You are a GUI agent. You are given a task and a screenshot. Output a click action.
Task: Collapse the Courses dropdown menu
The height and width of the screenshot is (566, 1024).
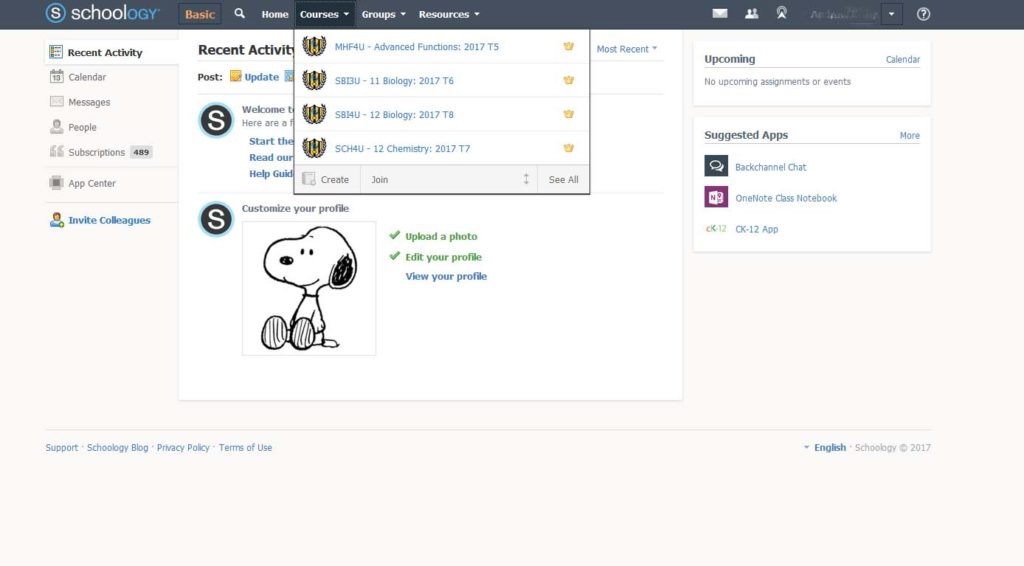tap(325, 14)
